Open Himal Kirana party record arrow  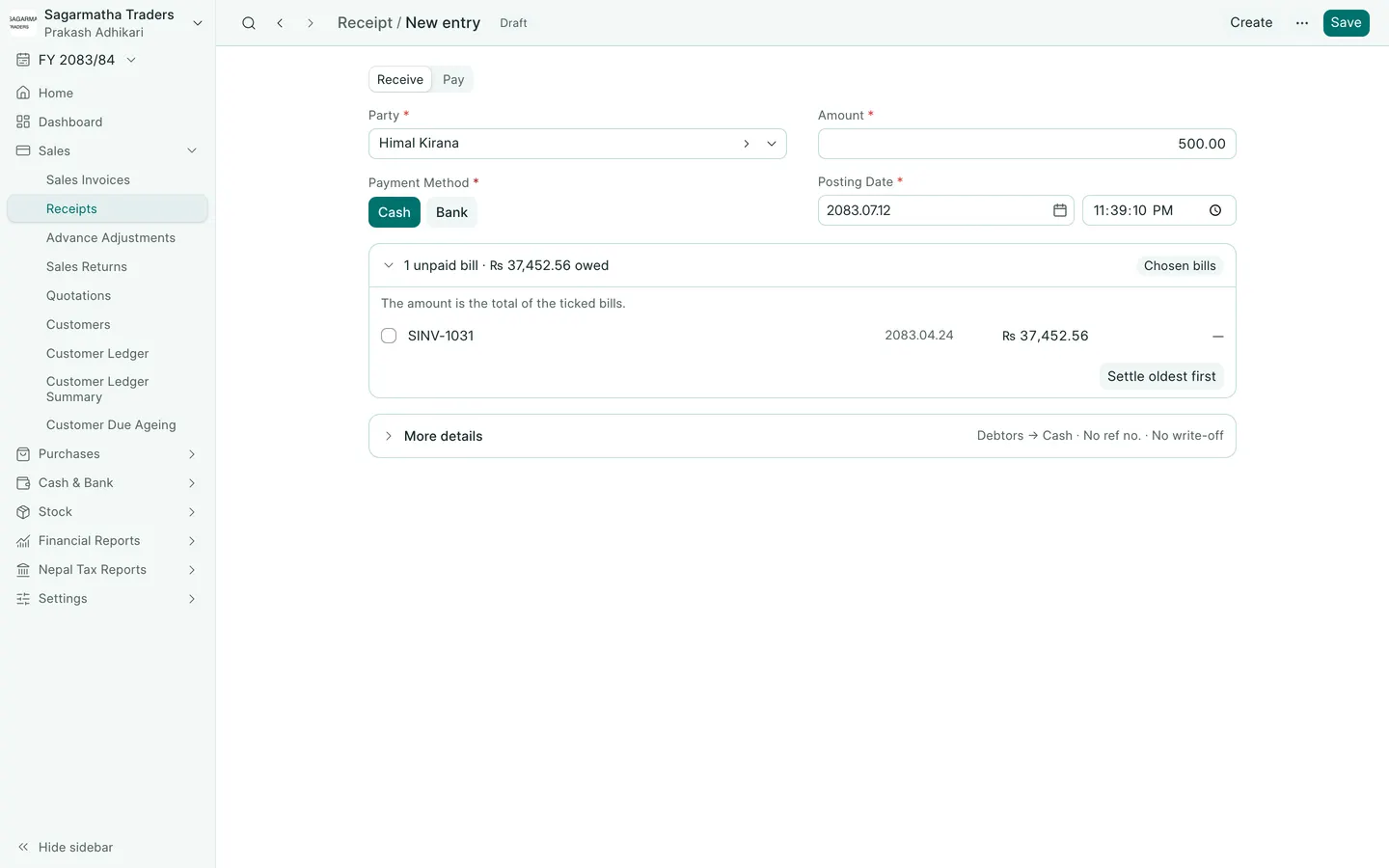[747, 144]
